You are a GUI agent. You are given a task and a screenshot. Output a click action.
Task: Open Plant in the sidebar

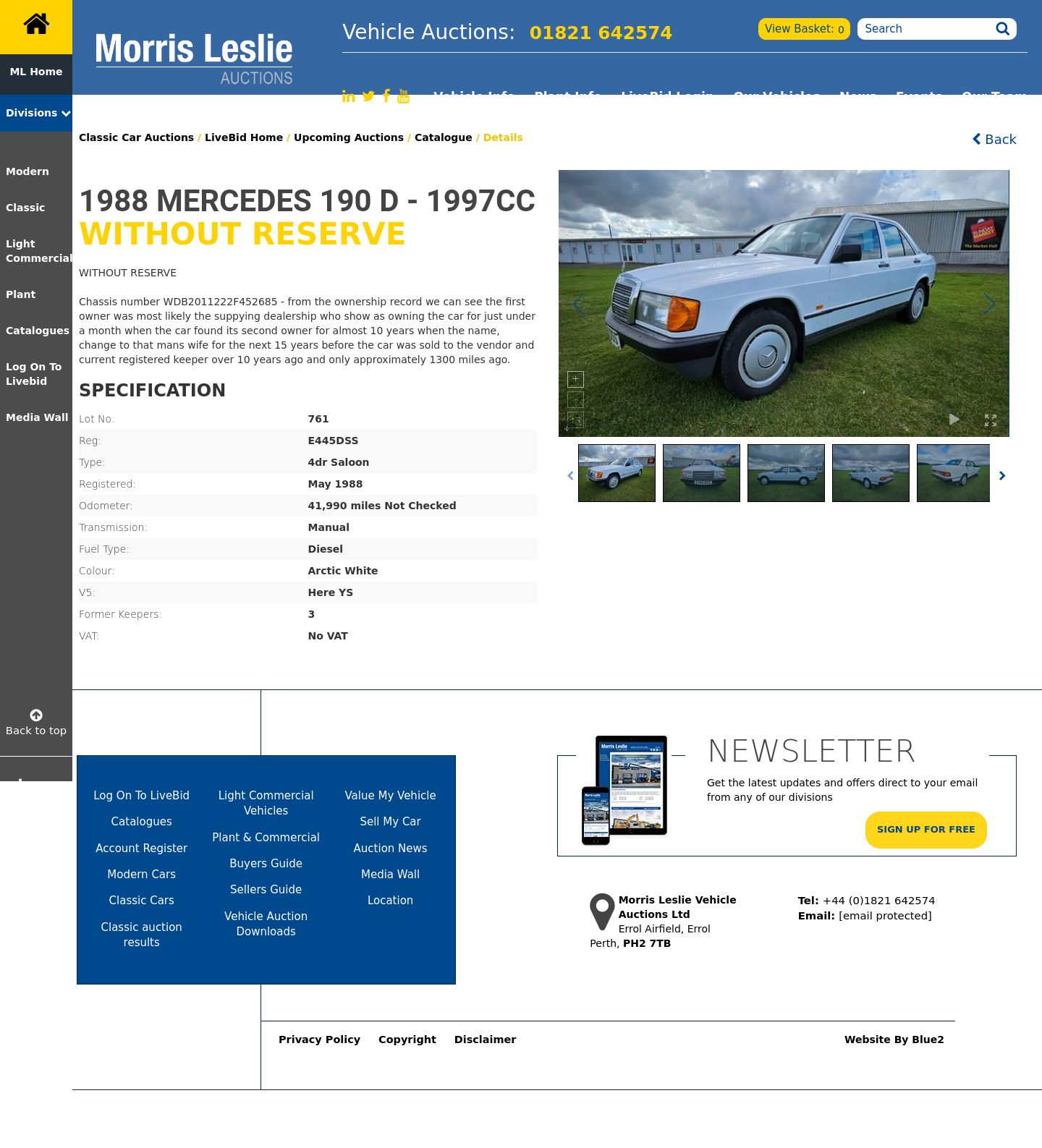click(x=20, y=294)
